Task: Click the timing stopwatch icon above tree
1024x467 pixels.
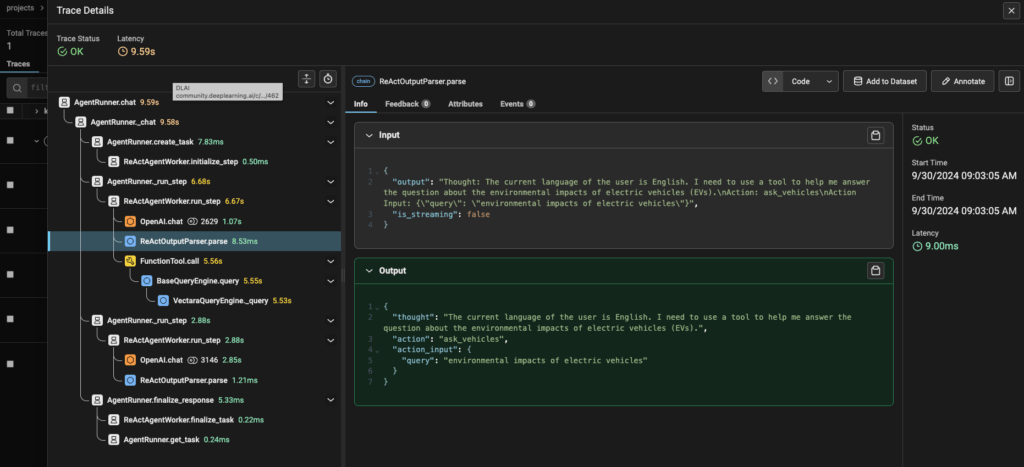Action: click(328, 79)
